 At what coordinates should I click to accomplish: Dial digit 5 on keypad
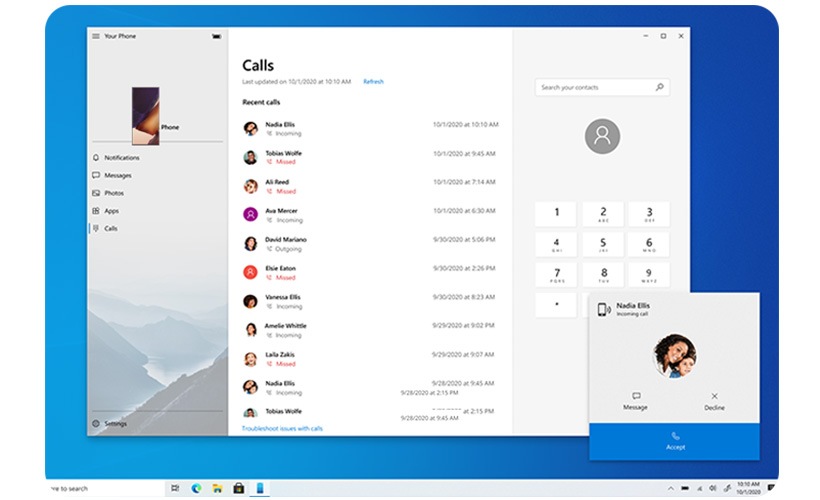click(x=602, y=244)
